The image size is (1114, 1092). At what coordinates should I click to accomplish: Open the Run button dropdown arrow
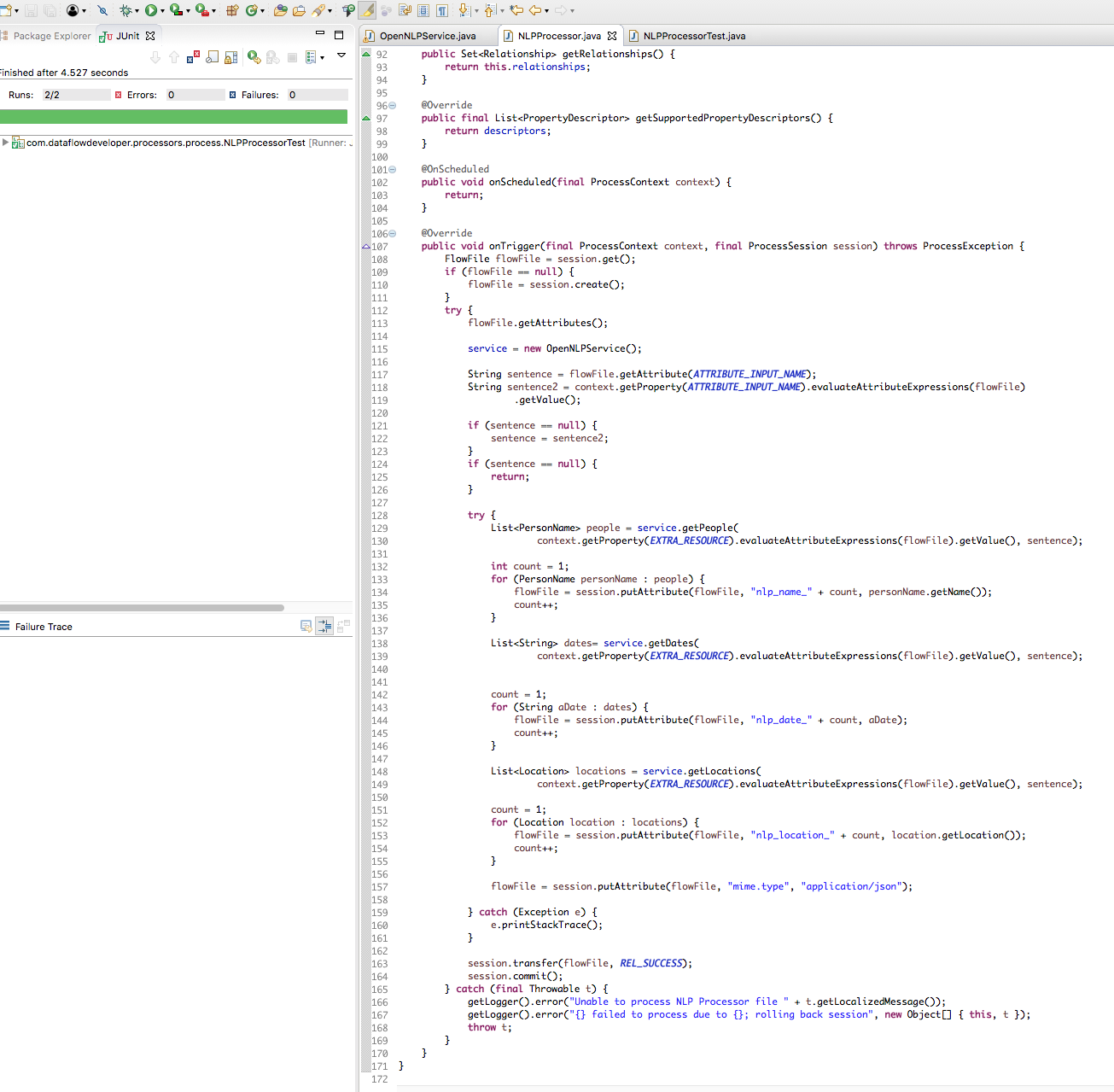(161, 9)
